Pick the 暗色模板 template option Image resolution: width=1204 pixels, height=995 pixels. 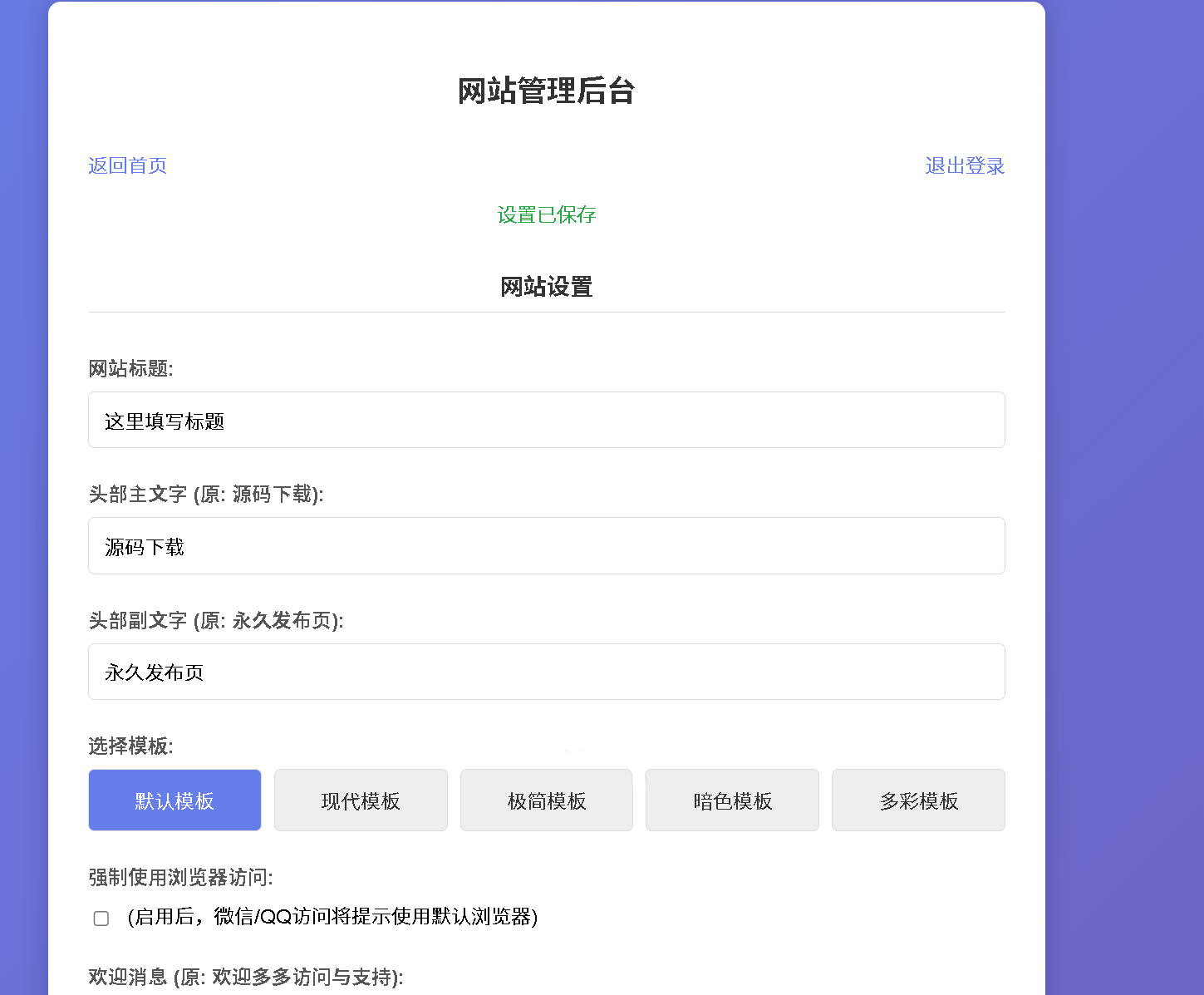[732, 800]
